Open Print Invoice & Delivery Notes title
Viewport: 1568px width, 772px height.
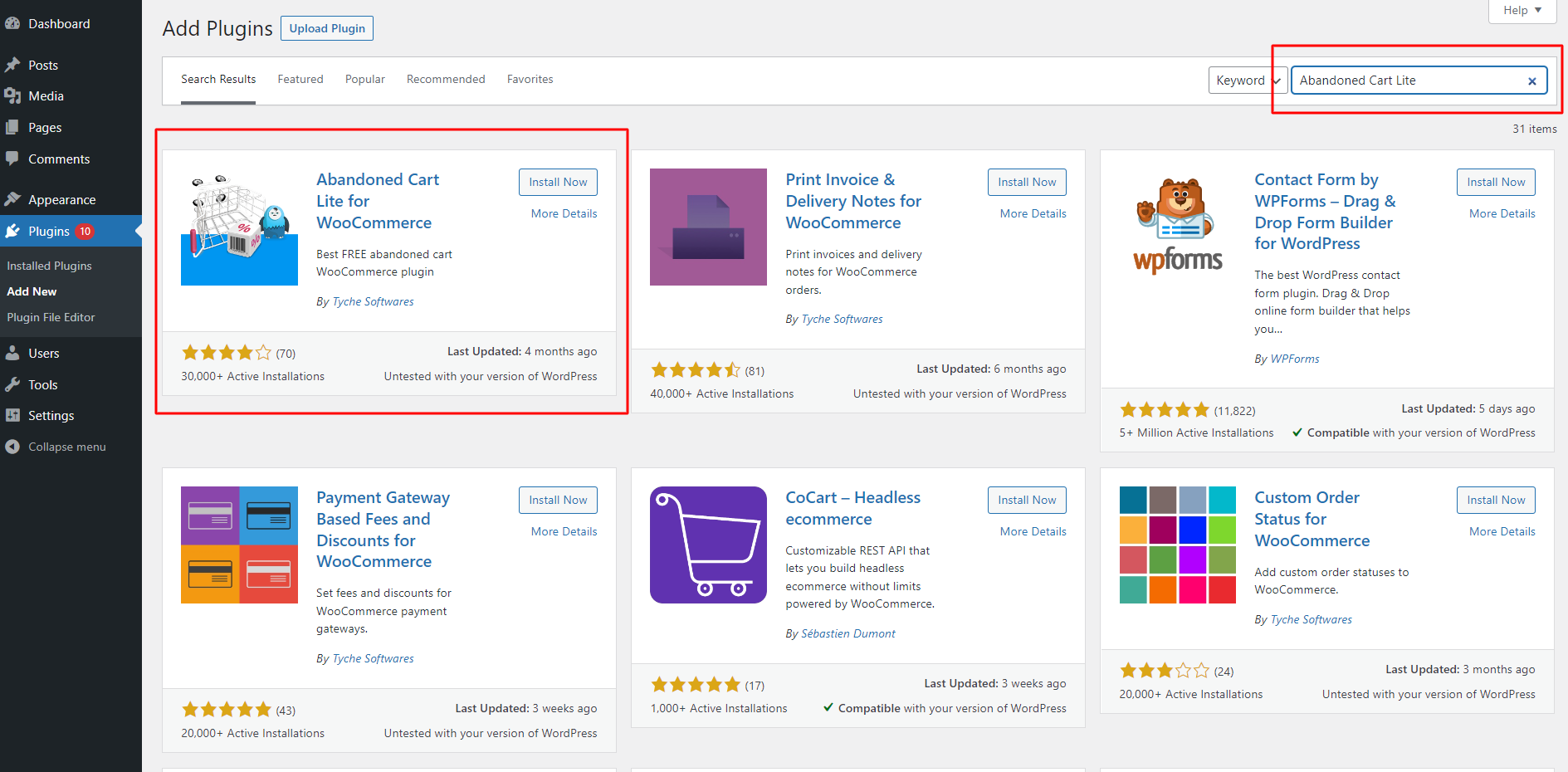[853, 201]
